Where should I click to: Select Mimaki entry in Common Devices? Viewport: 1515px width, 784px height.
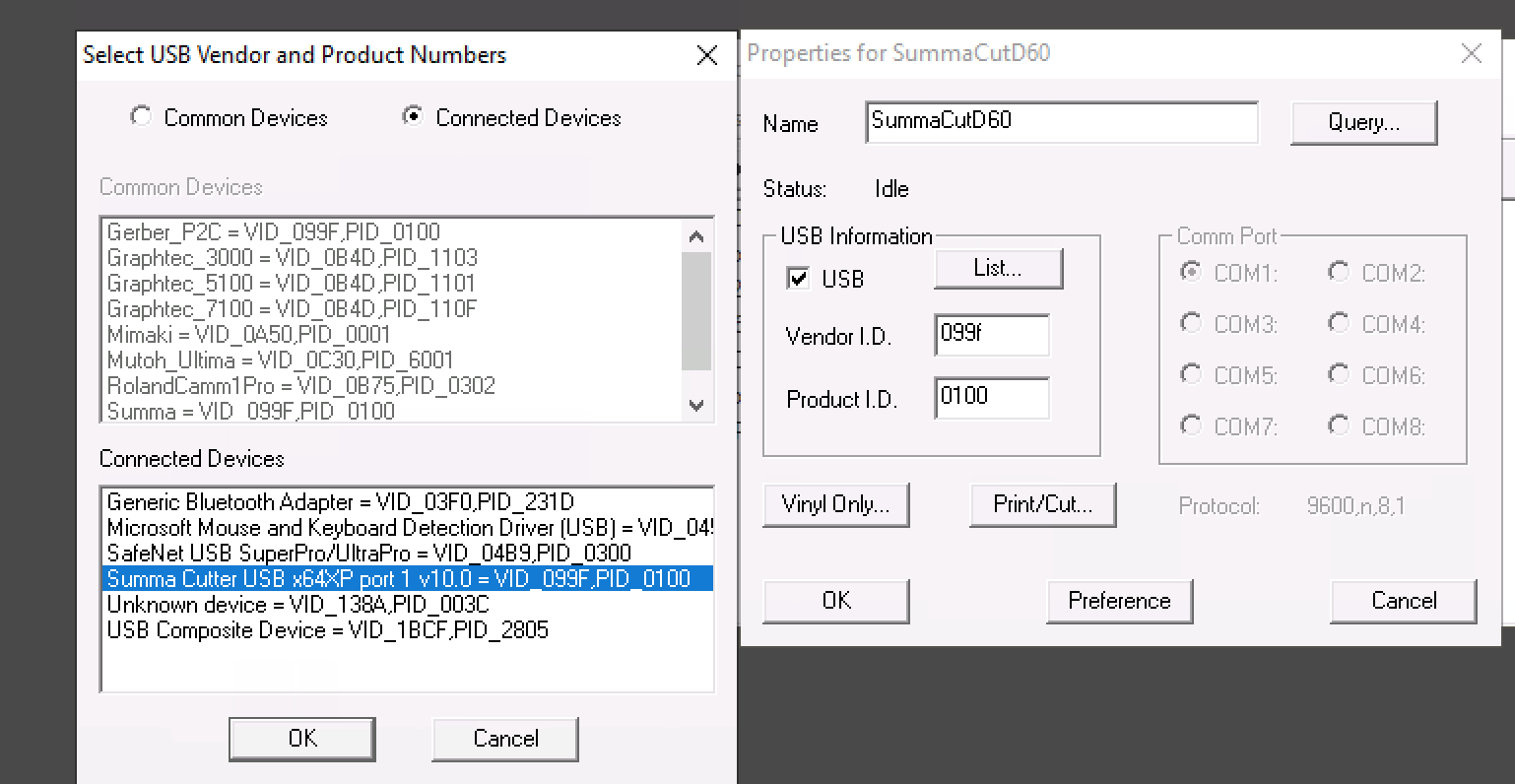coord(392,335)
